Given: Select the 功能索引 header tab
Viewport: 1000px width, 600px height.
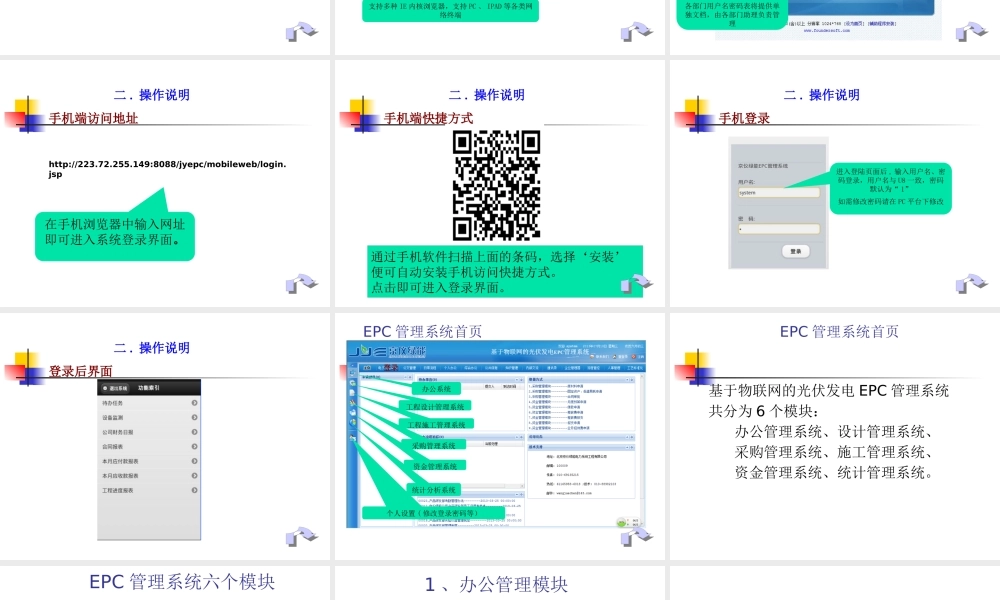Looking at the screenshot, I should coord(149,388).
